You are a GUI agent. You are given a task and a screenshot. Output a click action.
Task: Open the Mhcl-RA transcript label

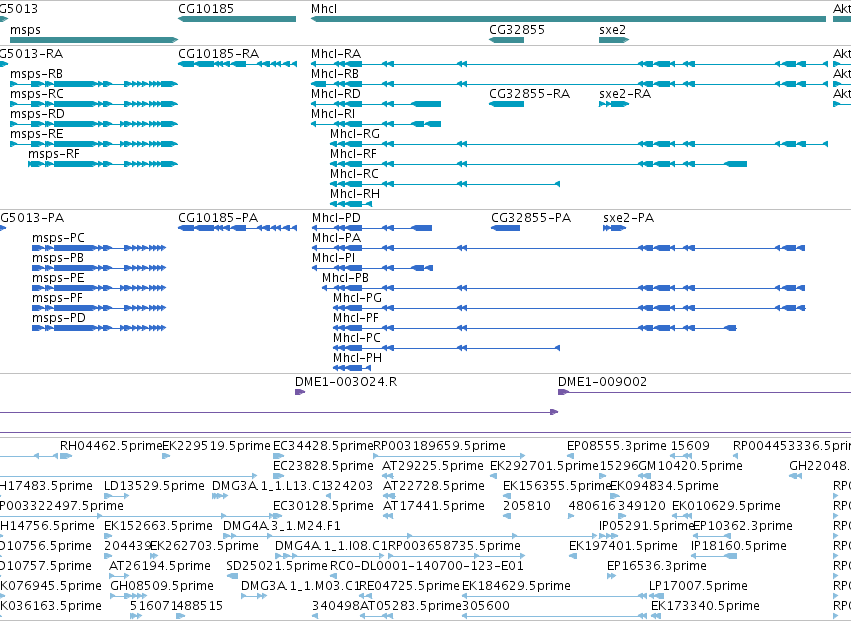point(336,53)
